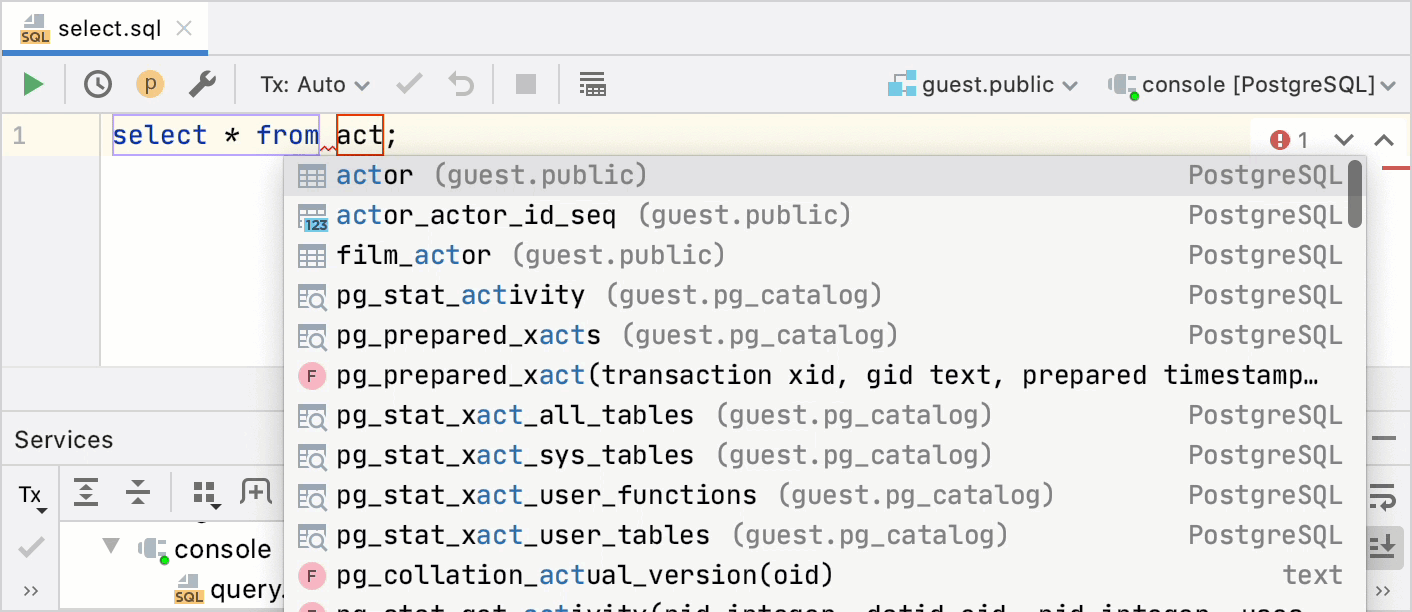Open console settings via the wrench icon

204,84
